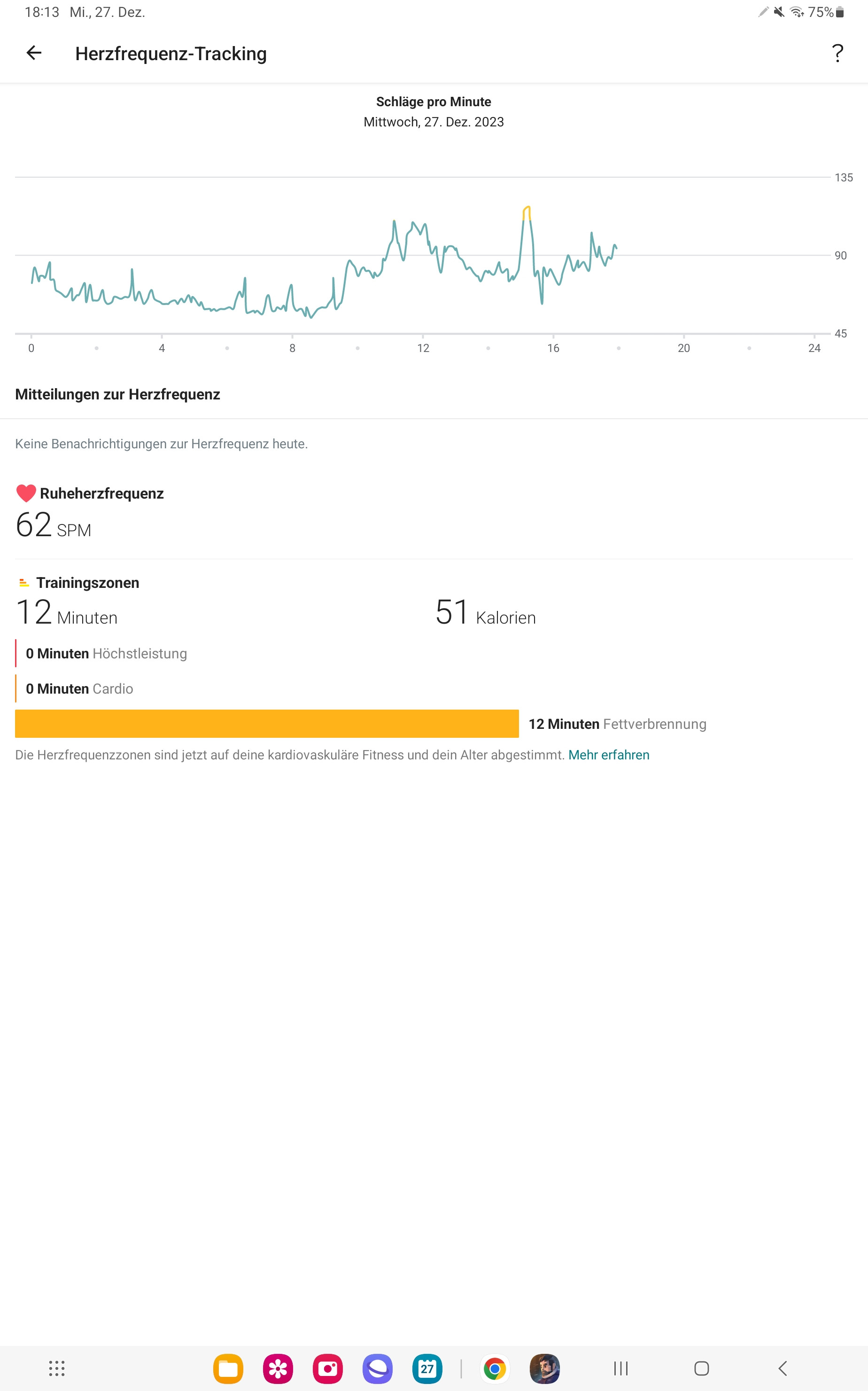Tap hour 4 on the chart time axis
The image size is (868, 1391).
(162, 348)
